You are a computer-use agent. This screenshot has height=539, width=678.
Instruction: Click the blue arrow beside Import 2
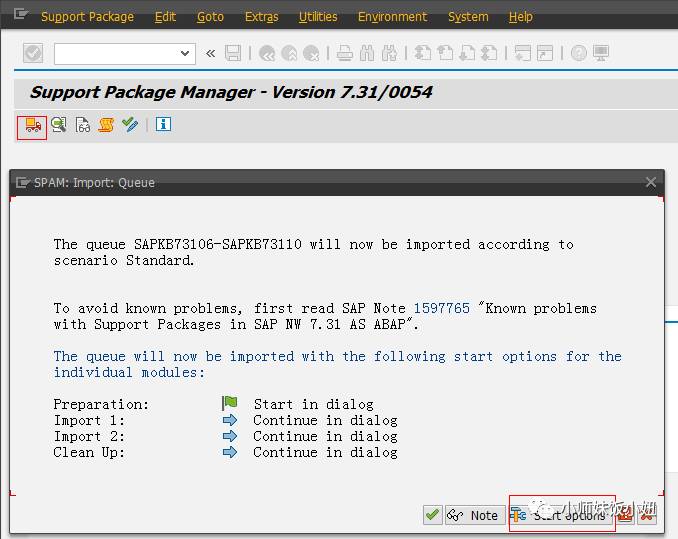(x=230, y=436)
